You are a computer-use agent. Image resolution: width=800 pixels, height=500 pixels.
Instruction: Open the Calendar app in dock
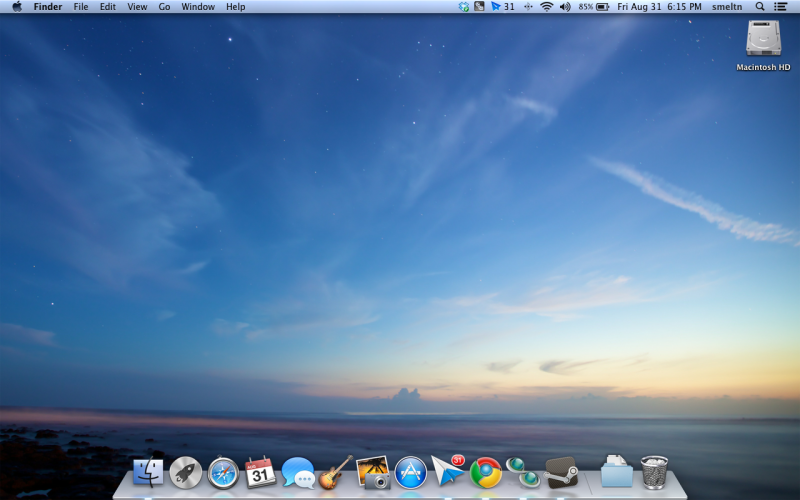pyautogui.click(x=260, y=472)
